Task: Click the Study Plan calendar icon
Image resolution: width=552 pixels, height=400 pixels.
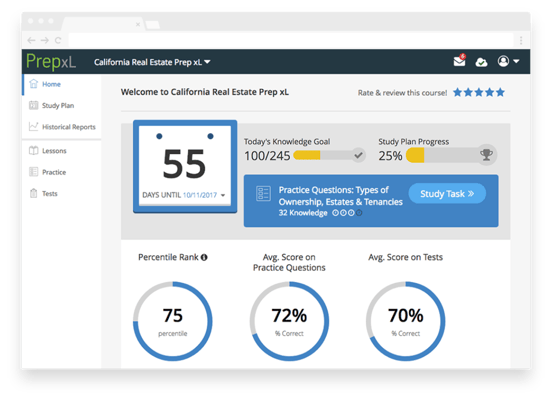Action: click(33, 105)
